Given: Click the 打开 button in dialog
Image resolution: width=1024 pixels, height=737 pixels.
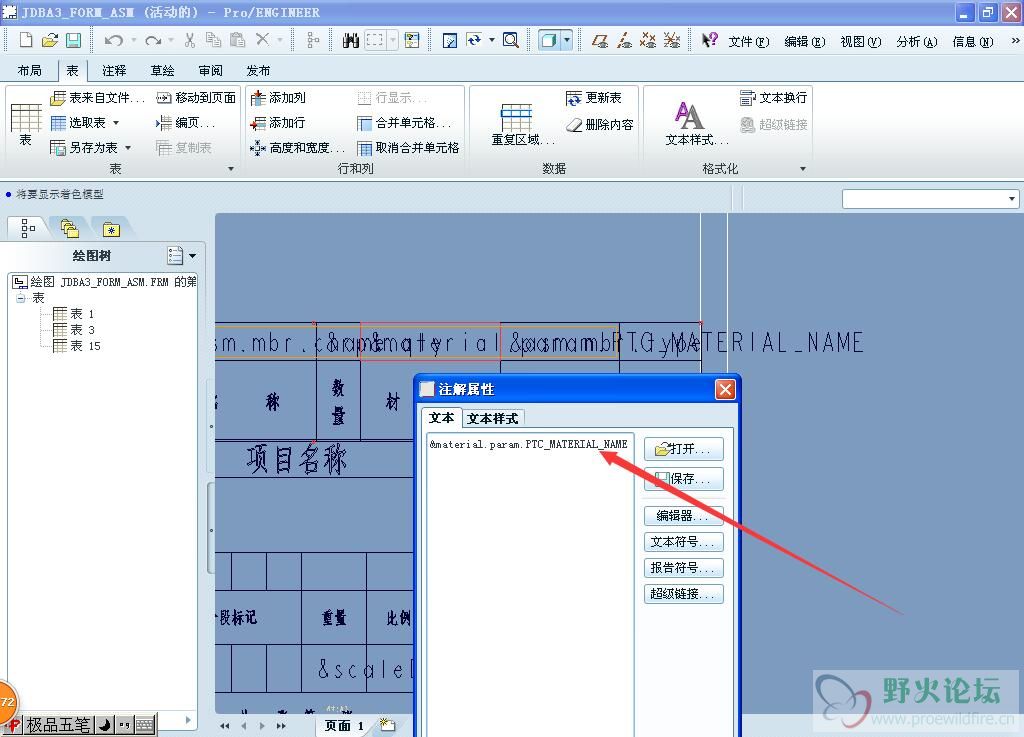Looking at the screenshot, I should pos(684,449).
